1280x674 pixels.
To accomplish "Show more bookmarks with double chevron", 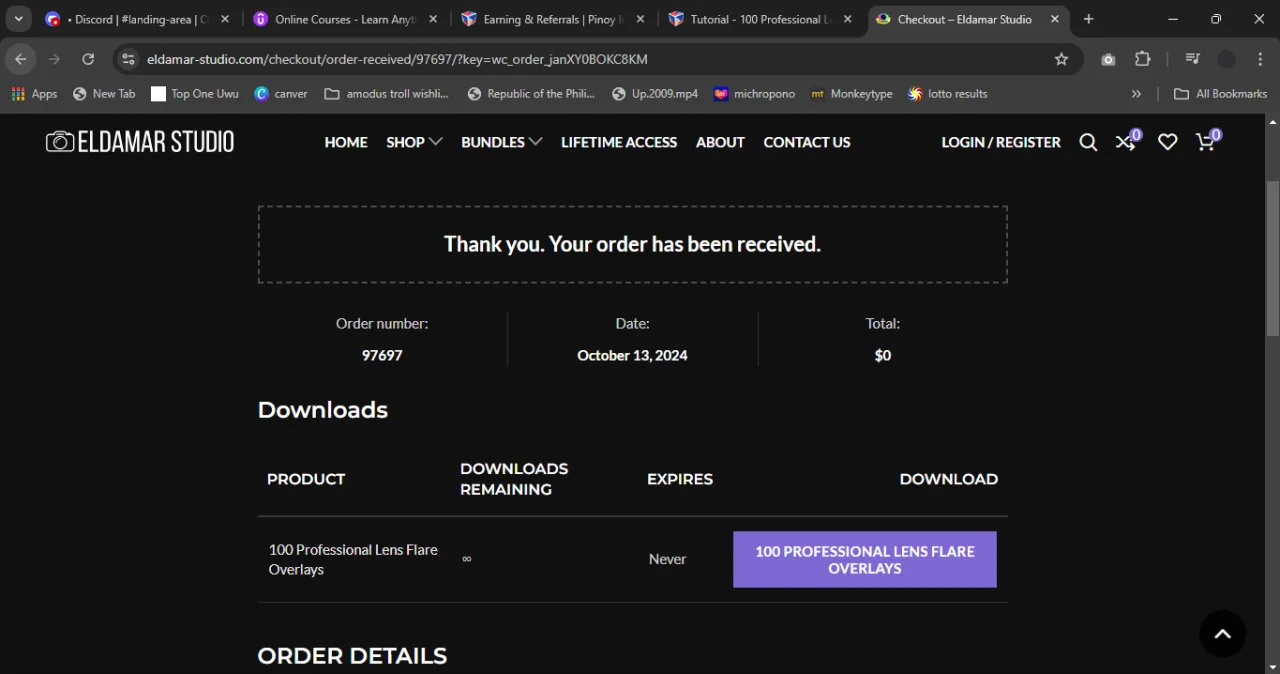I will tap(1136, 94).
